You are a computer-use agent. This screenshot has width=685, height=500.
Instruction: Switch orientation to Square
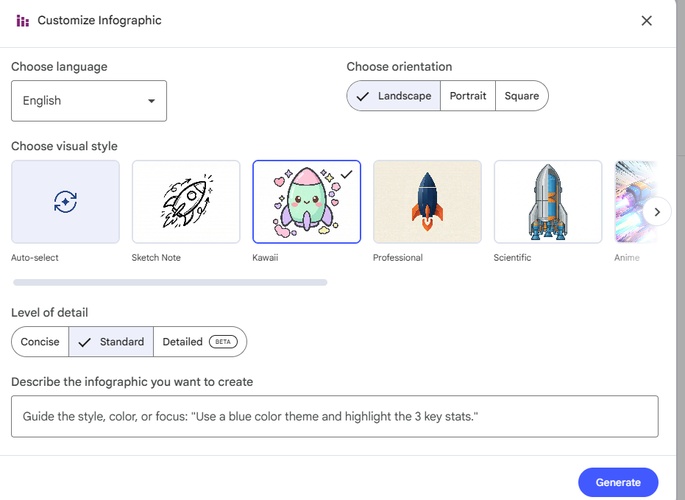(522, 96)
